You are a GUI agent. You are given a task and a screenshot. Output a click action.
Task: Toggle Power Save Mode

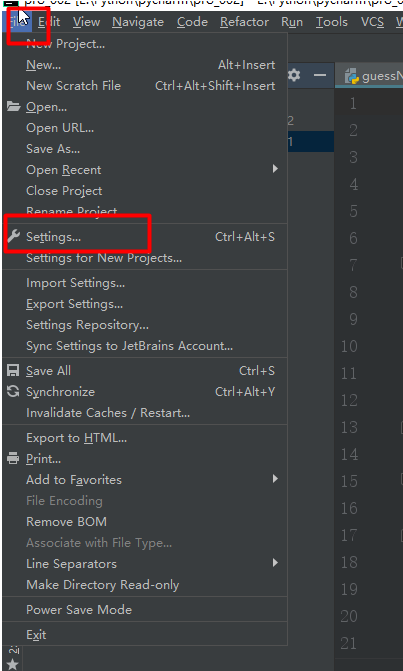145,610
